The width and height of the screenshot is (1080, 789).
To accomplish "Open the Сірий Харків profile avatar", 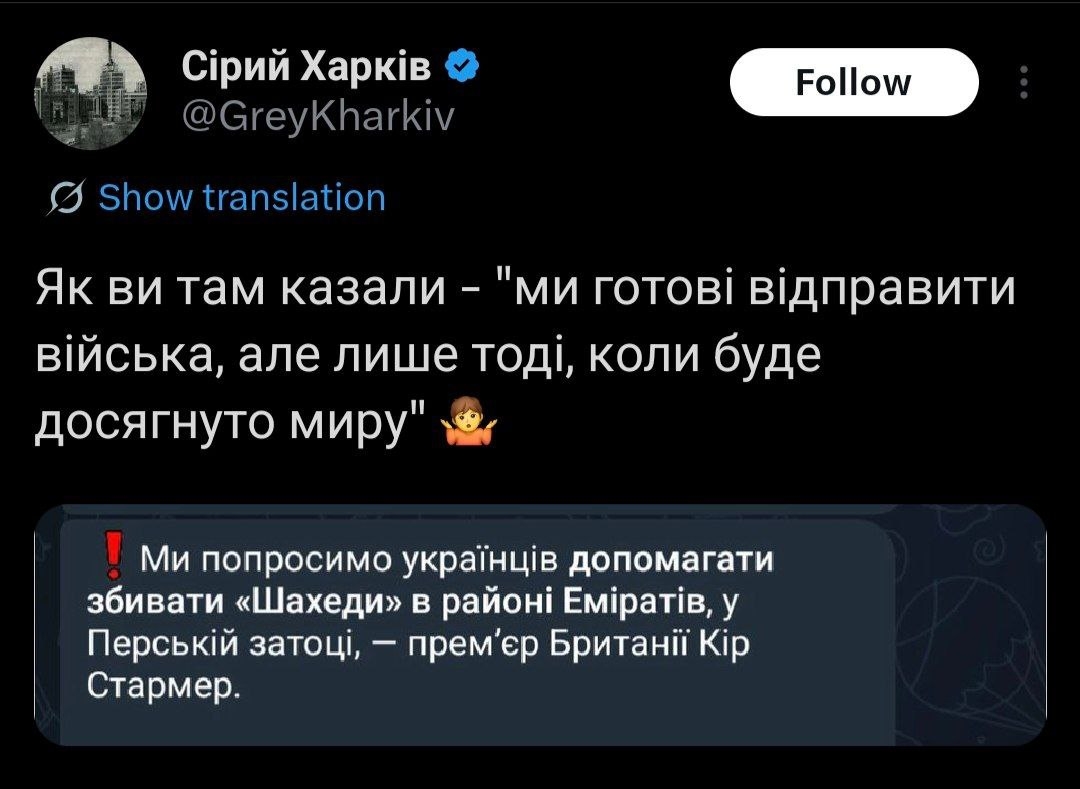I will coord(92,92).
